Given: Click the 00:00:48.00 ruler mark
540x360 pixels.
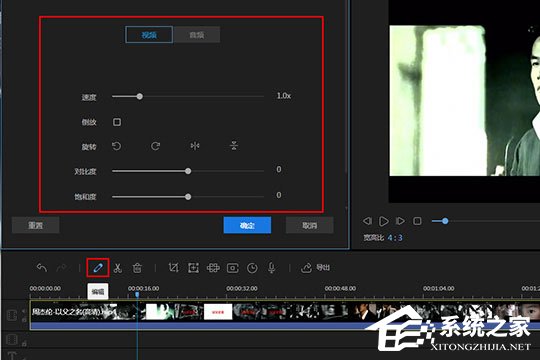Looking at the screenshot, I should pyautogui.click(x=340, y=288).
